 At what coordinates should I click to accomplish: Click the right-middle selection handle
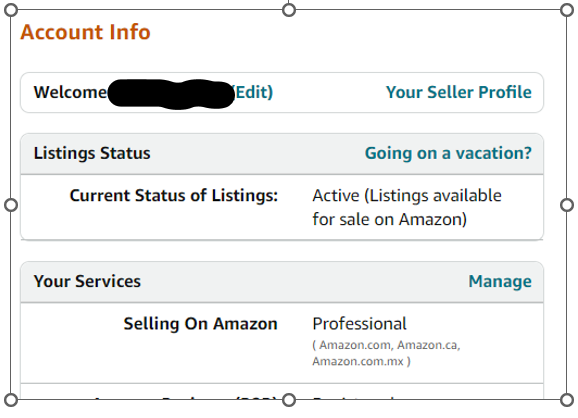tap(567, 205)
